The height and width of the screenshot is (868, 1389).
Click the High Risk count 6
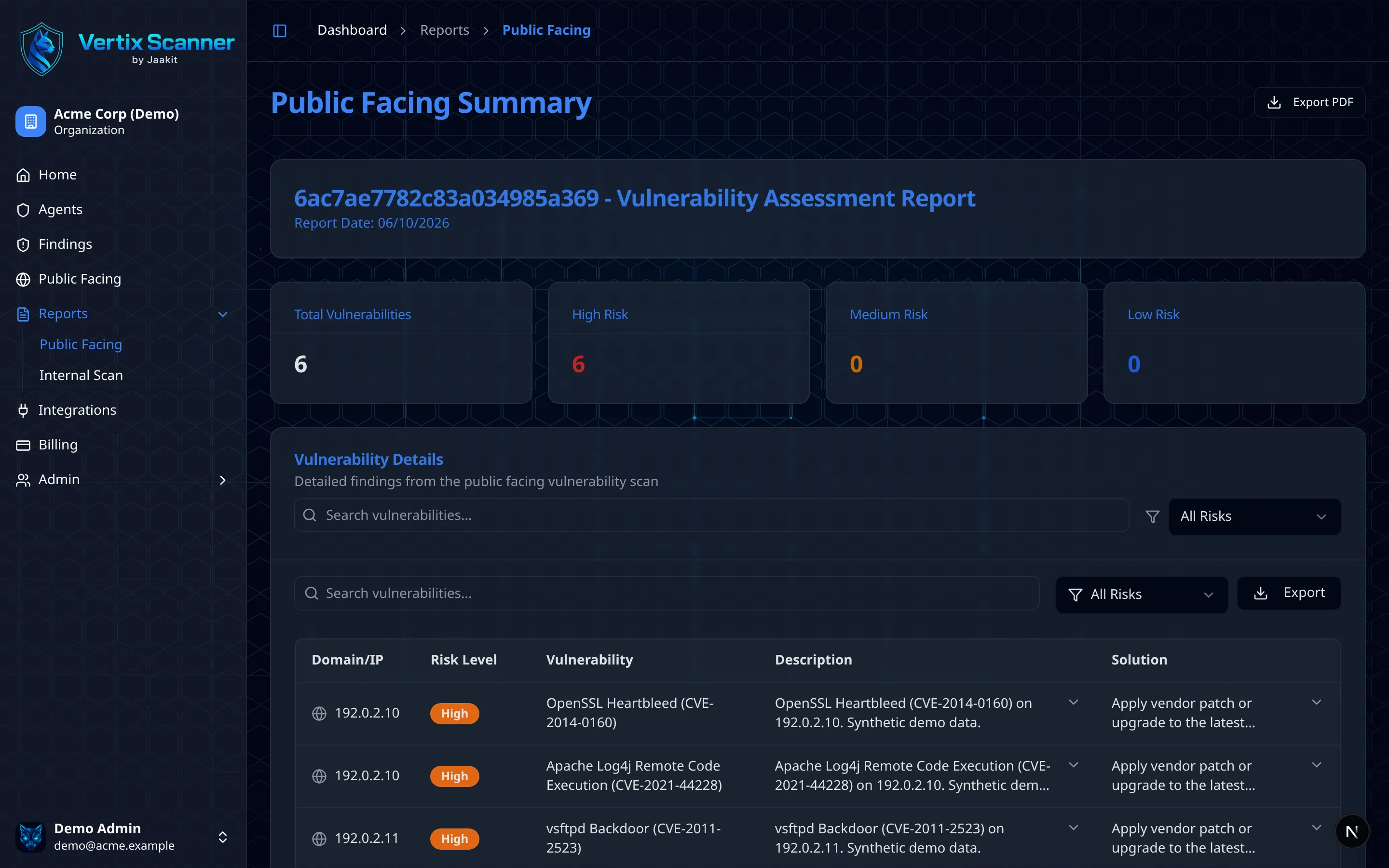579,365
